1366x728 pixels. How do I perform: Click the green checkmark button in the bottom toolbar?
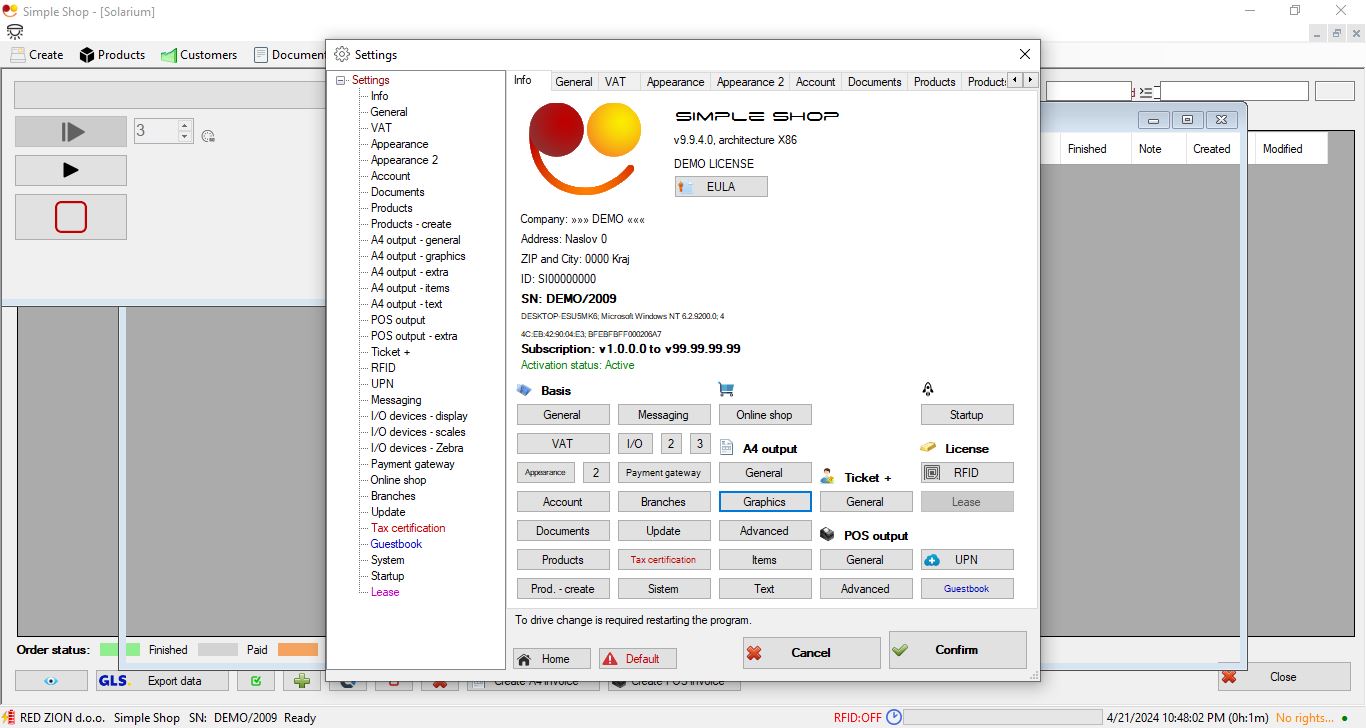click(x=256, y=681)
